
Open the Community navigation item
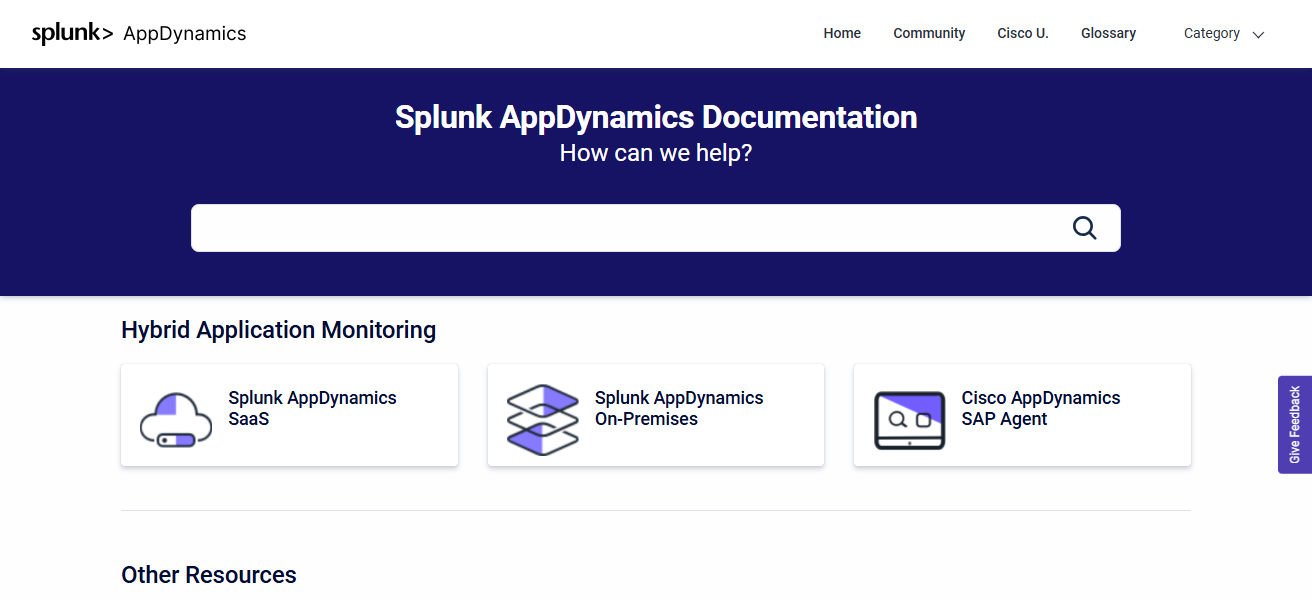pos(929,33)
